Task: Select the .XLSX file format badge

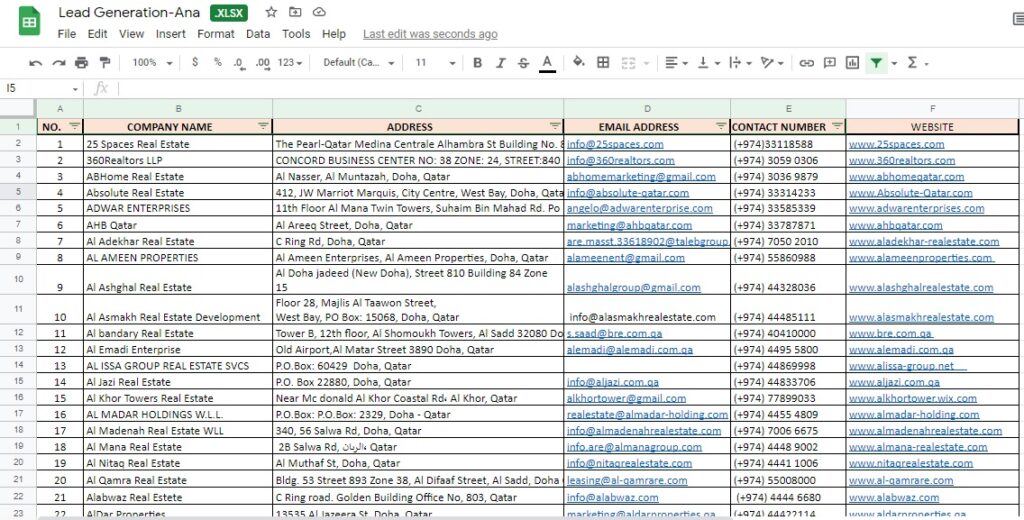Action: (x=229, y=13)
